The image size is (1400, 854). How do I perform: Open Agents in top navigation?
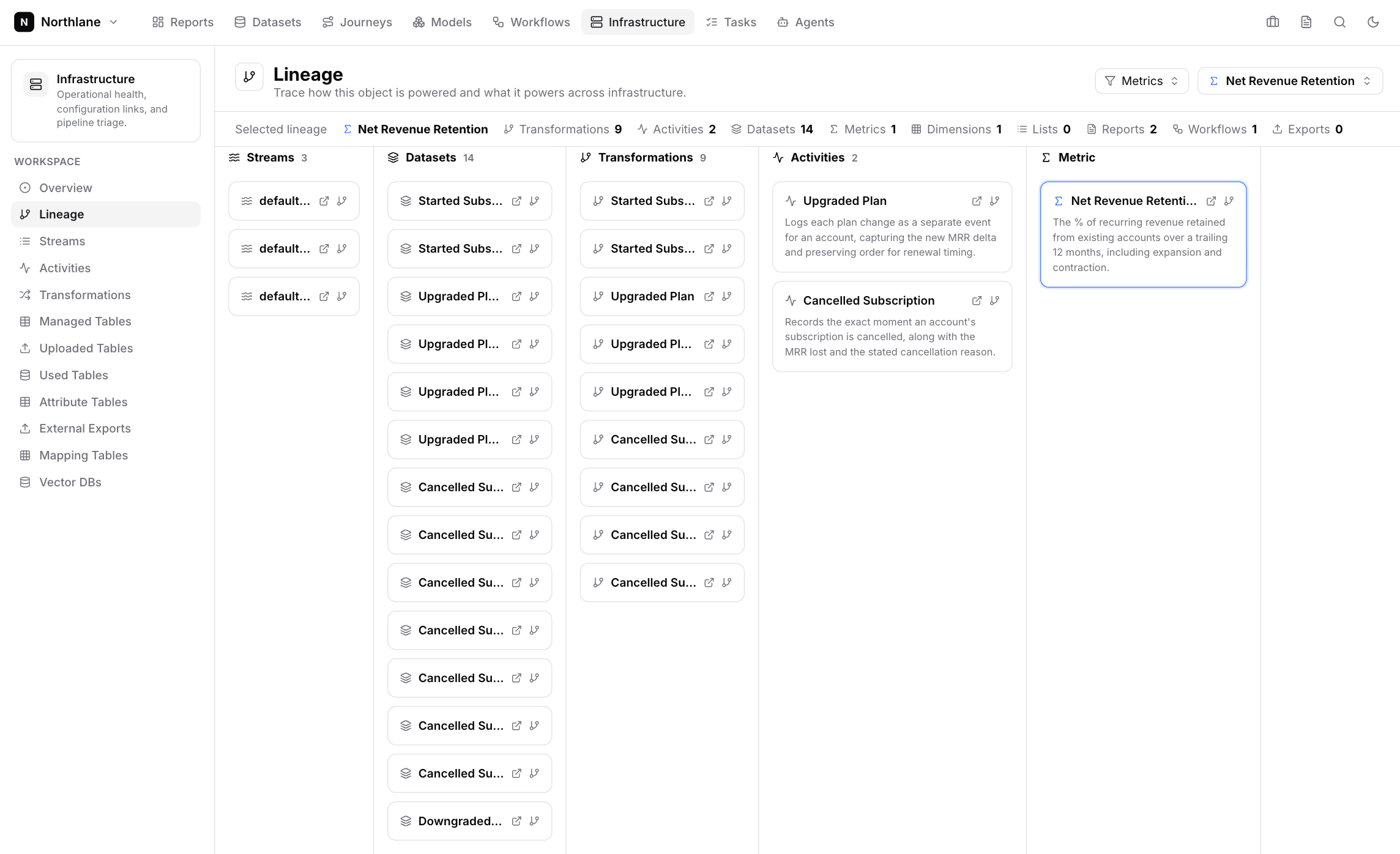click(x=806, y=22)
